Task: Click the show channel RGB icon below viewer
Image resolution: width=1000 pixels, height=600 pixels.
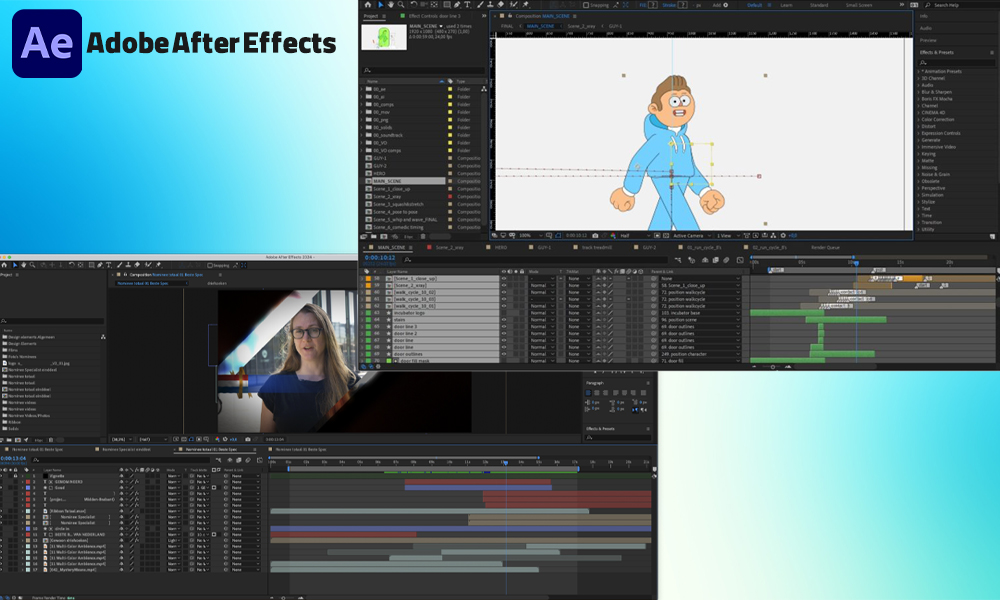Action: point(614,235)
